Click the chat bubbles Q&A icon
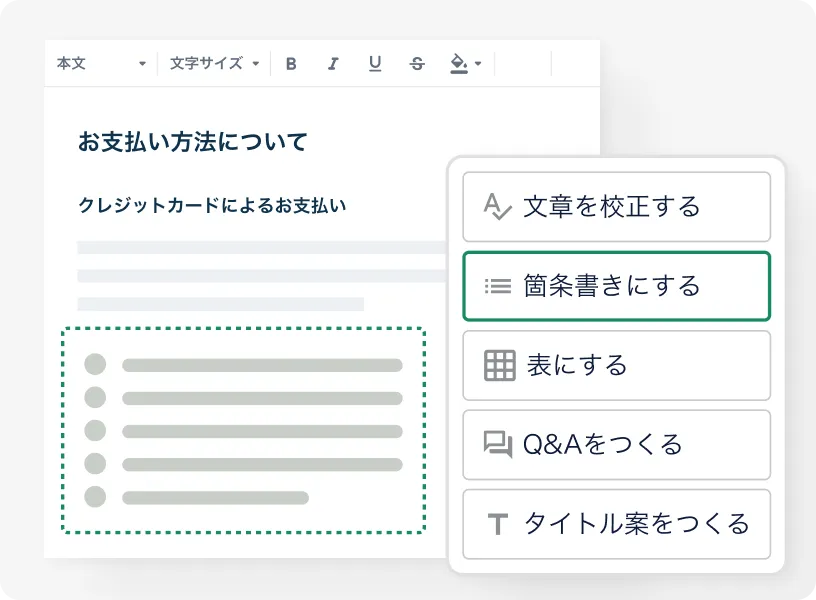The height and width of the screenshot is (600, 816). point(498,444)
